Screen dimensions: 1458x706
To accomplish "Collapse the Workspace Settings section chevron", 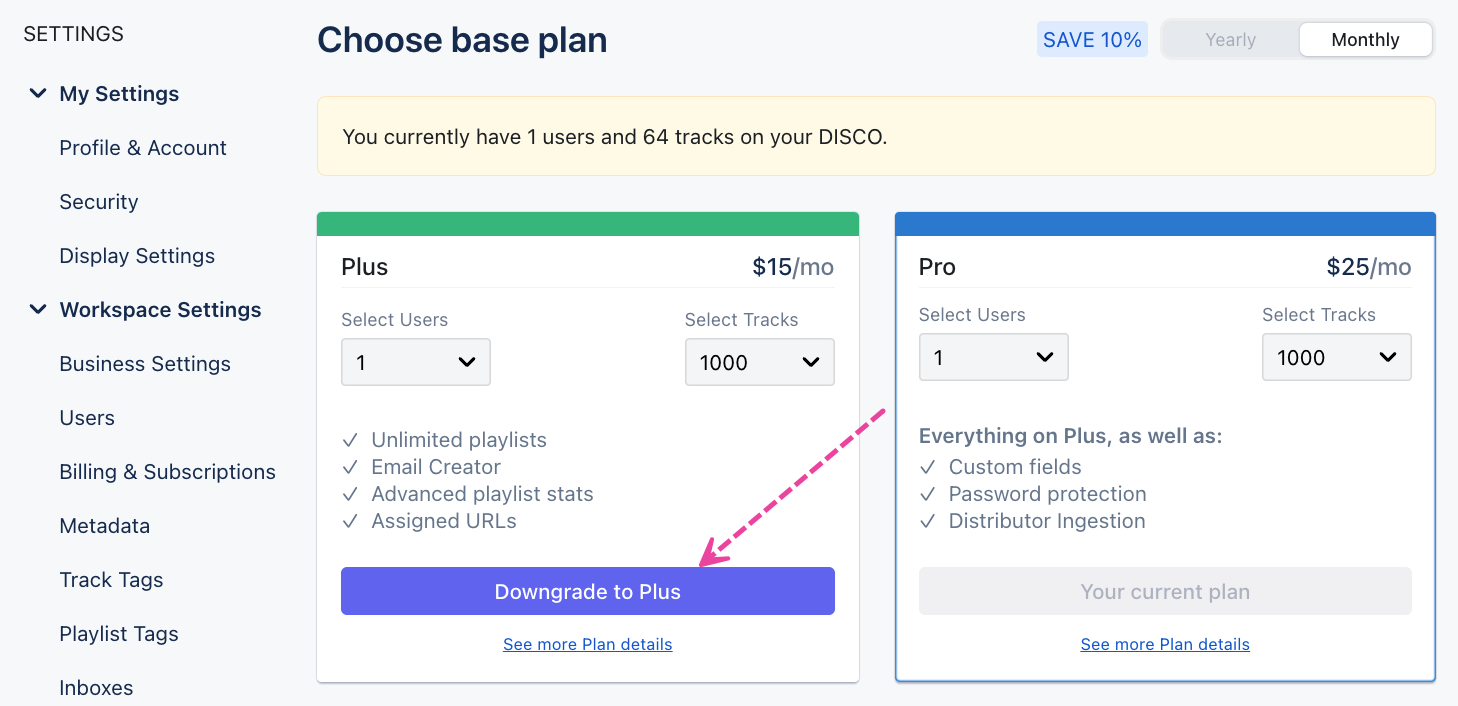I will pyautogui.click(x=38, y=310).
